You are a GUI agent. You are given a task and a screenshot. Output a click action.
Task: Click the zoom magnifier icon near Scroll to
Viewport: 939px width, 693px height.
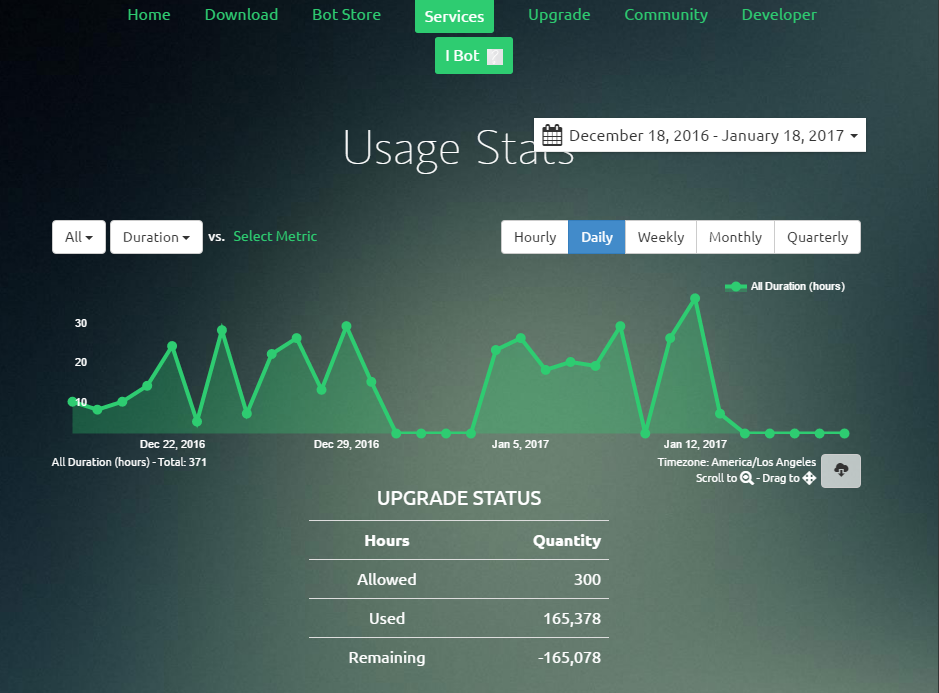pos(746,478)
